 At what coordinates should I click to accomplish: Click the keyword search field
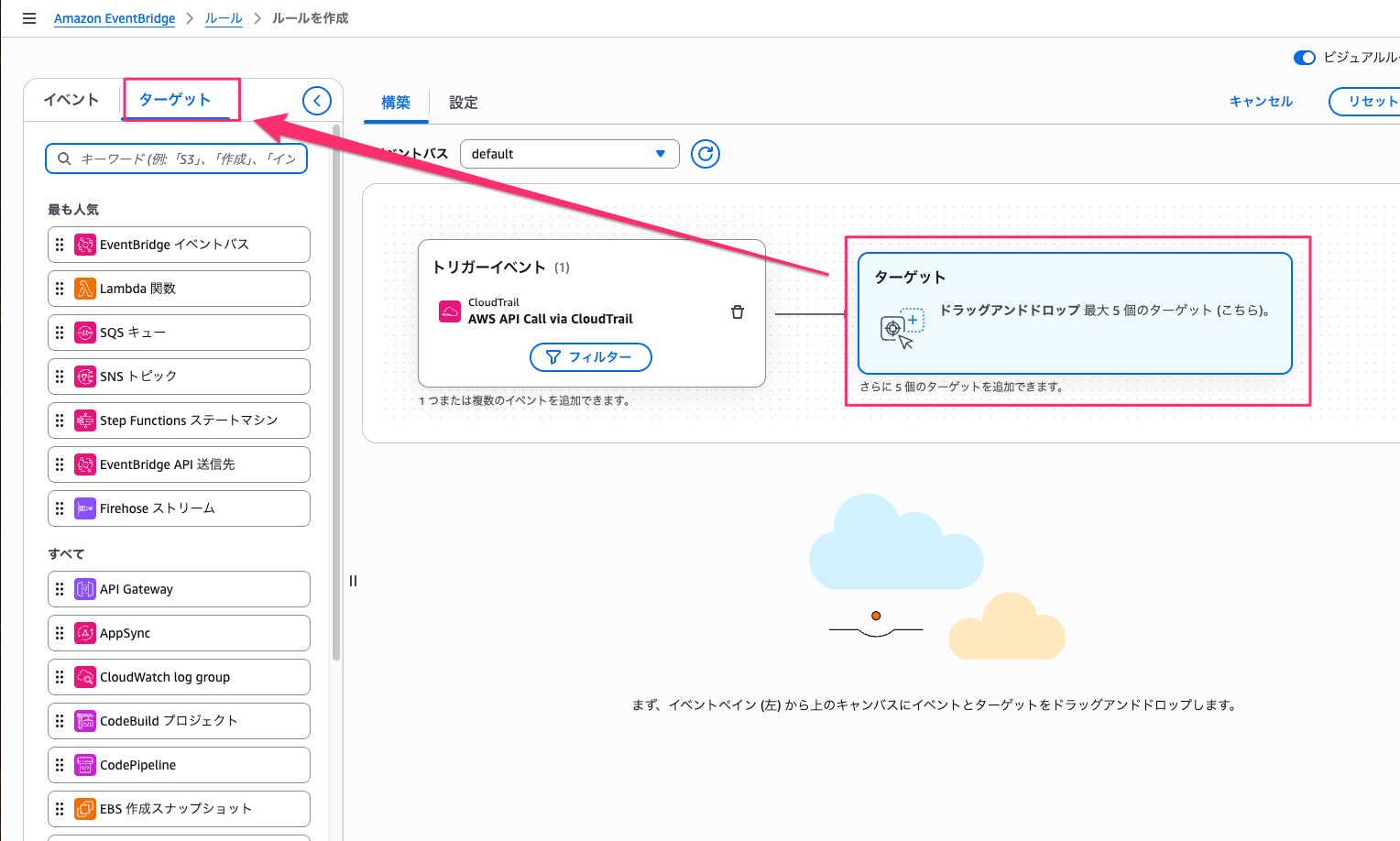coord(187,158)
